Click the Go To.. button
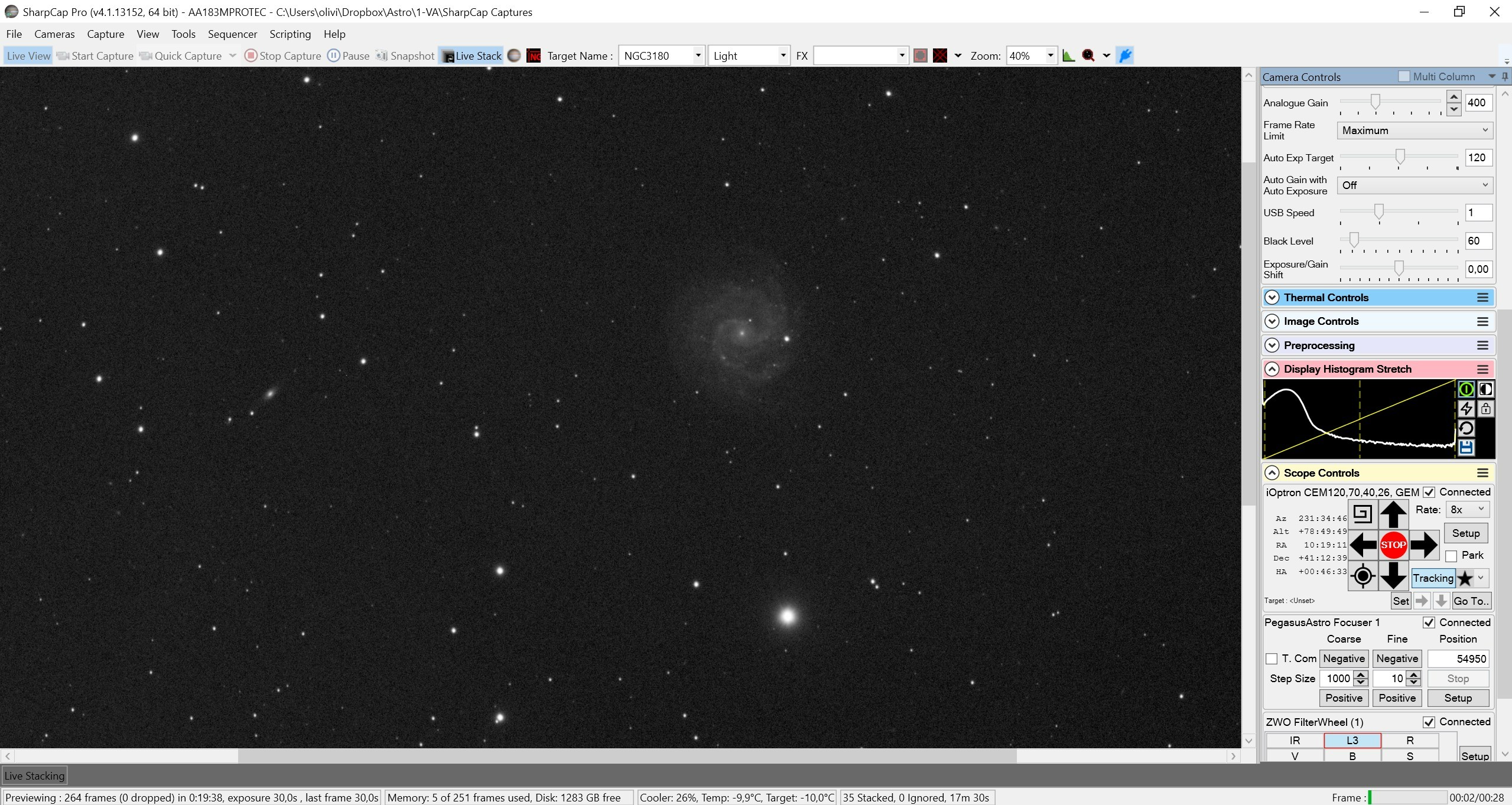 [x=1471, y=601]
